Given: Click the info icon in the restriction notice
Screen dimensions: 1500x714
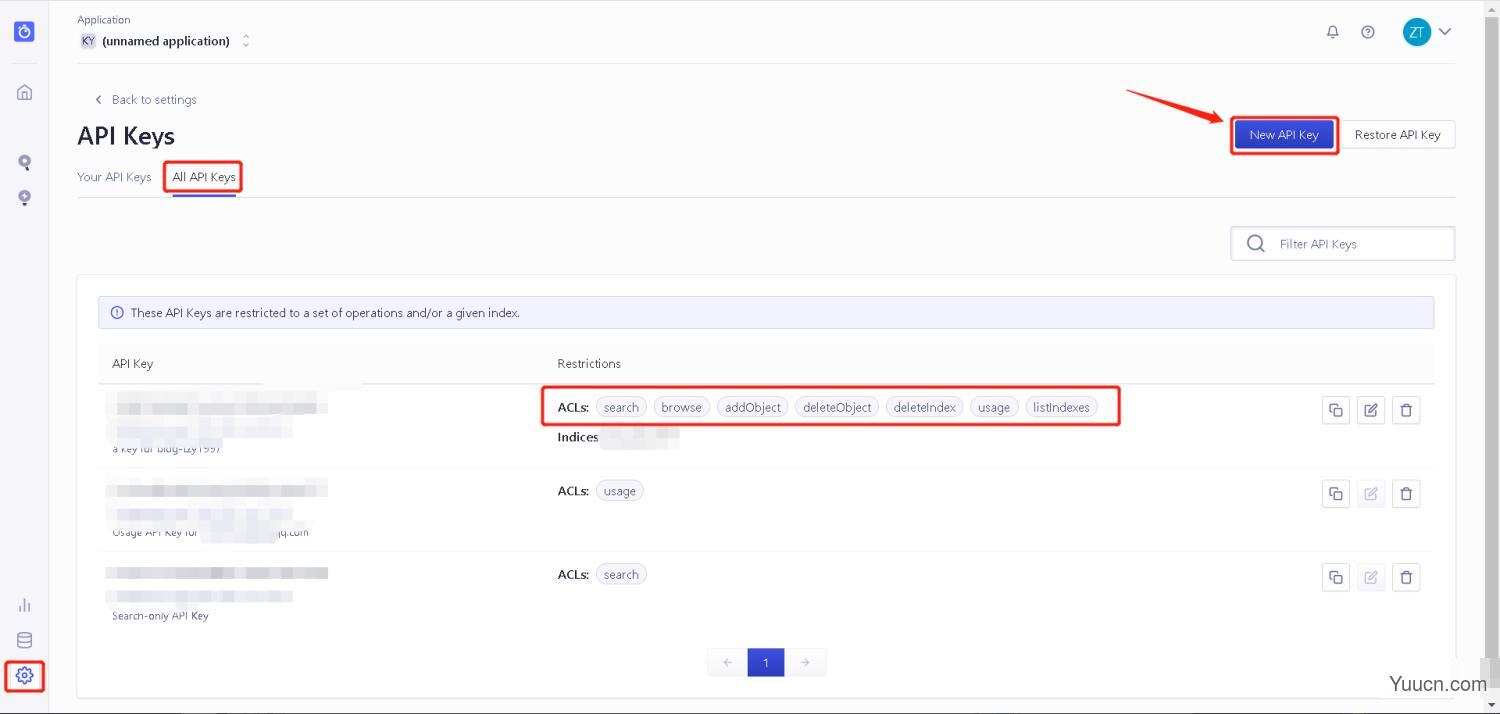Looking at the screenshot, I should [x=117, y=313].
